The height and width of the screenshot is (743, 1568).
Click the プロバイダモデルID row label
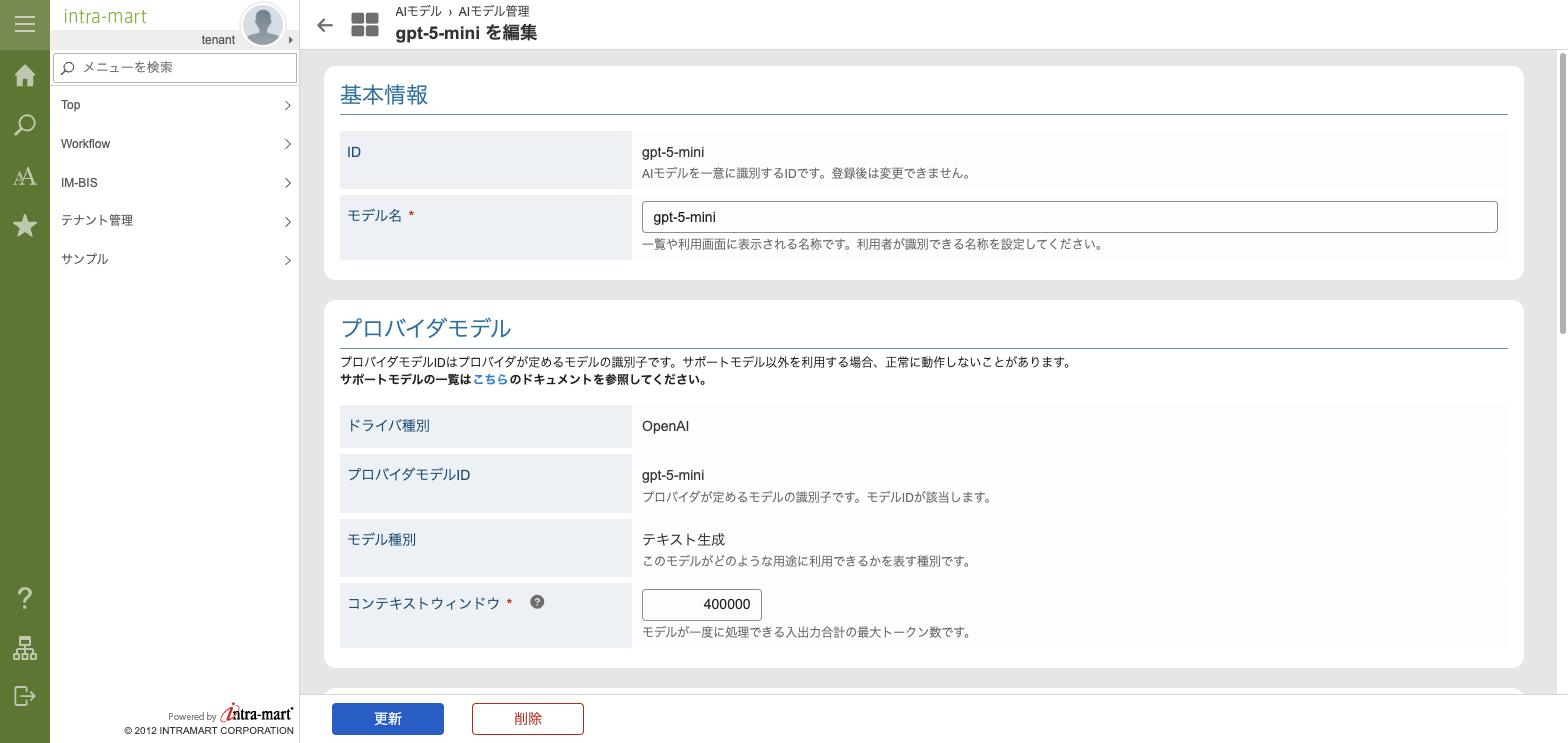(408, 474)
